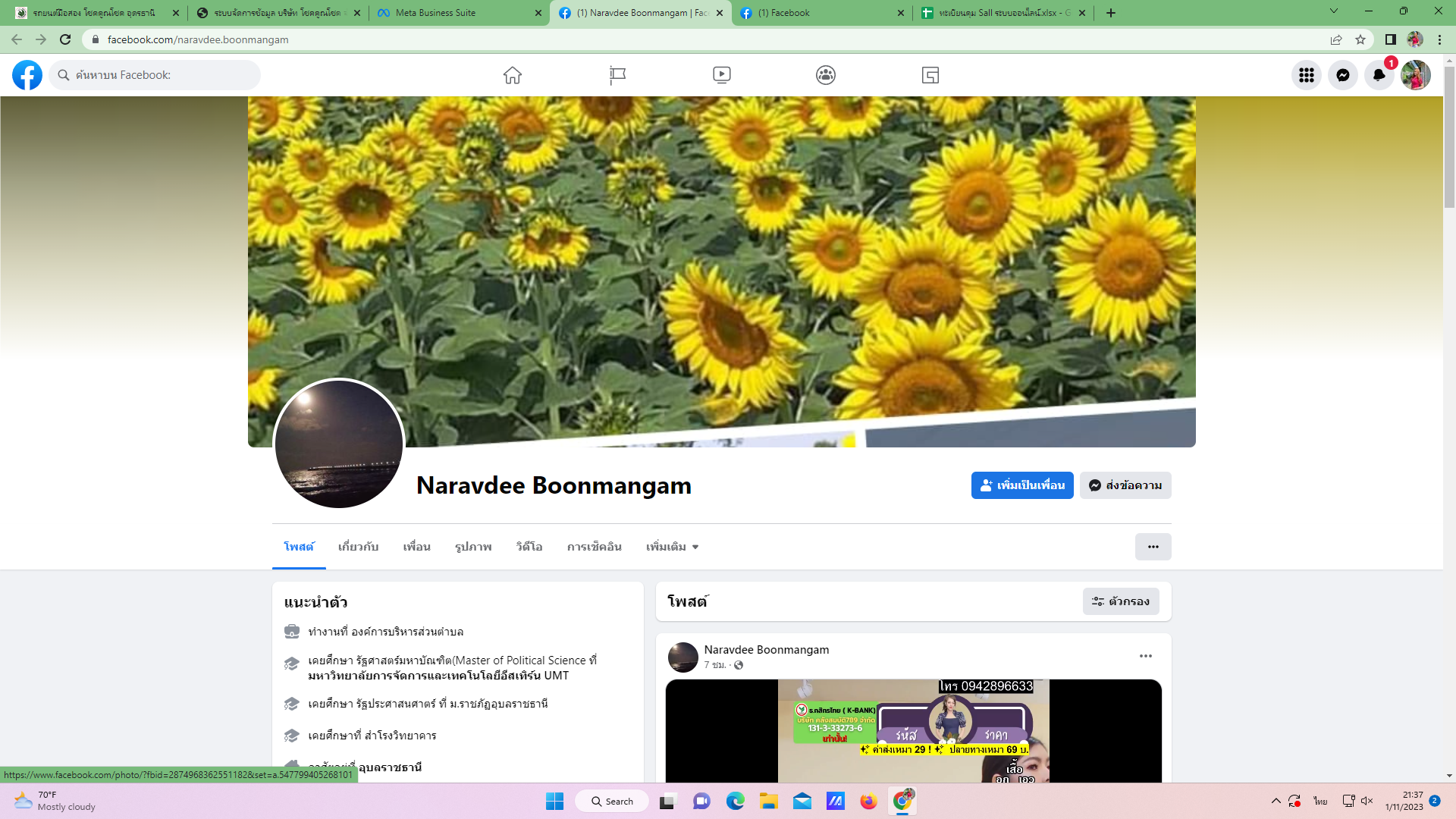1456x819 pixels.
Task: Click the vertical page scrollbar thumb
Action: click(x=1449, y=136)
